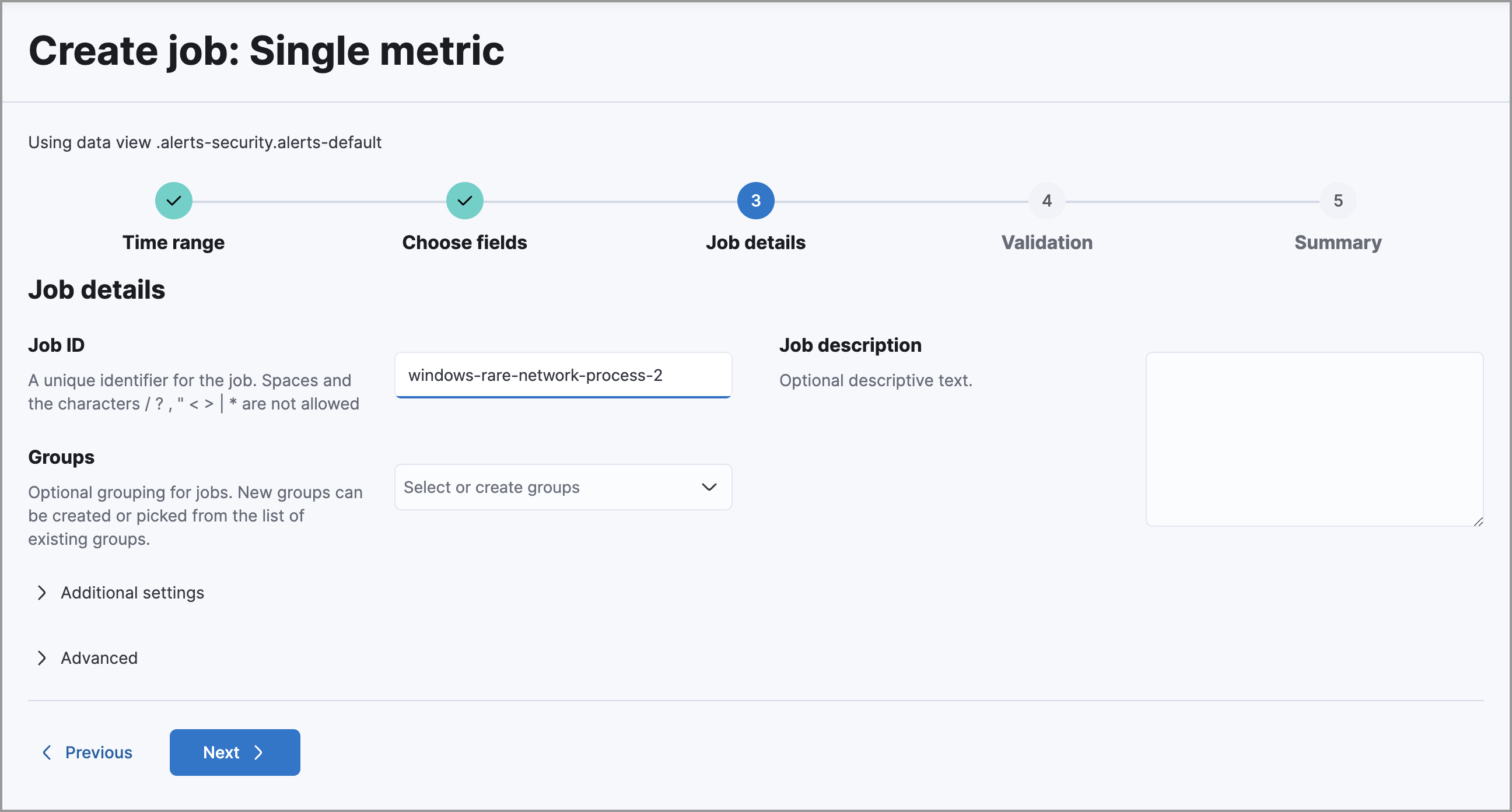Click the step 5 Summary circle
Viewport: 1512px width, 812px height.
coord(1338,200)
